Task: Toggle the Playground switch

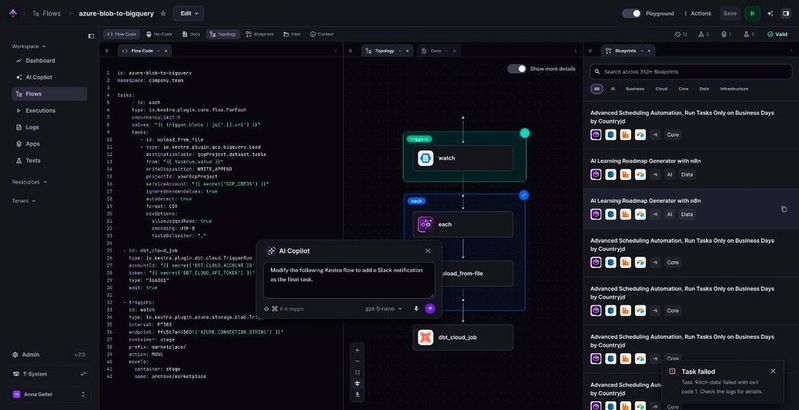Action: (x=631, y=14)
